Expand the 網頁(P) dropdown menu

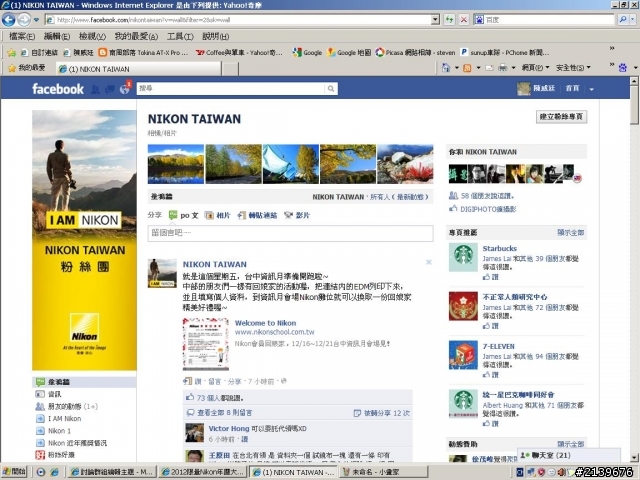536,68
